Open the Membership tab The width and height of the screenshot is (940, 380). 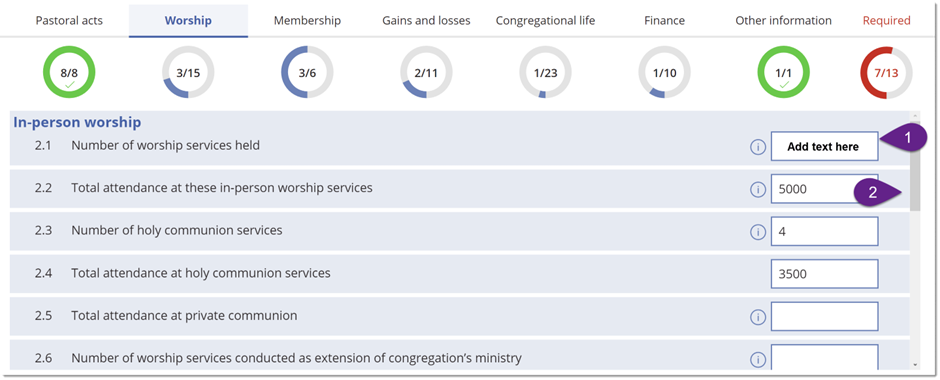(307, 20)
